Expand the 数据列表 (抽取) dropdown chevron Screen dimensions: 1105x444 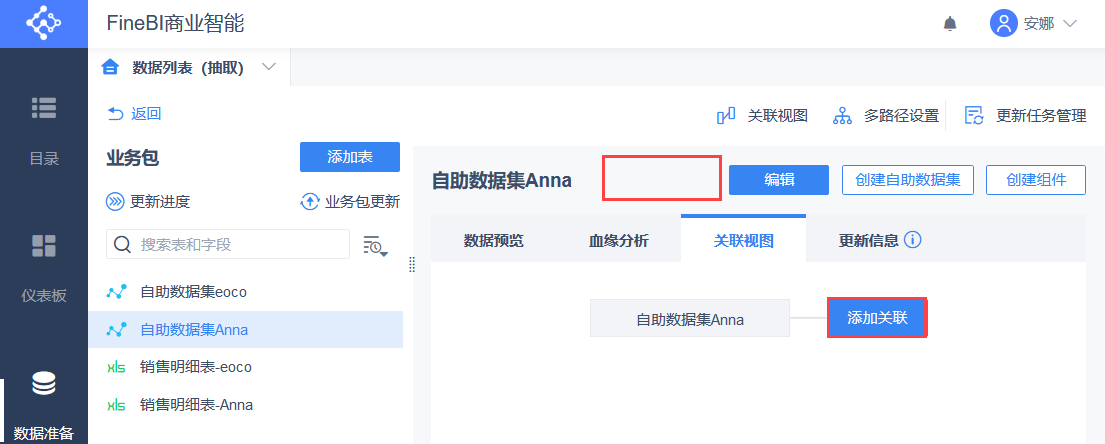[x=268, y=67]
